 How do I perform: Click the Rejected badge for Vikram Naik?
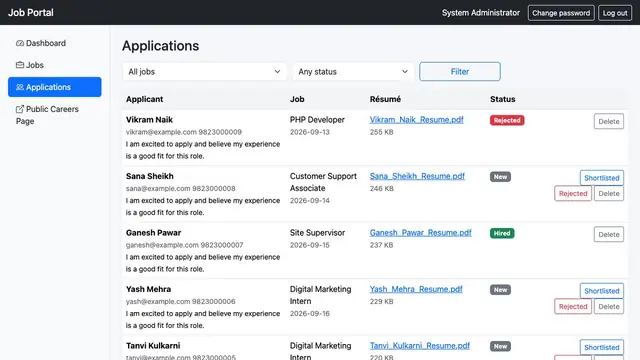(507, 120)
